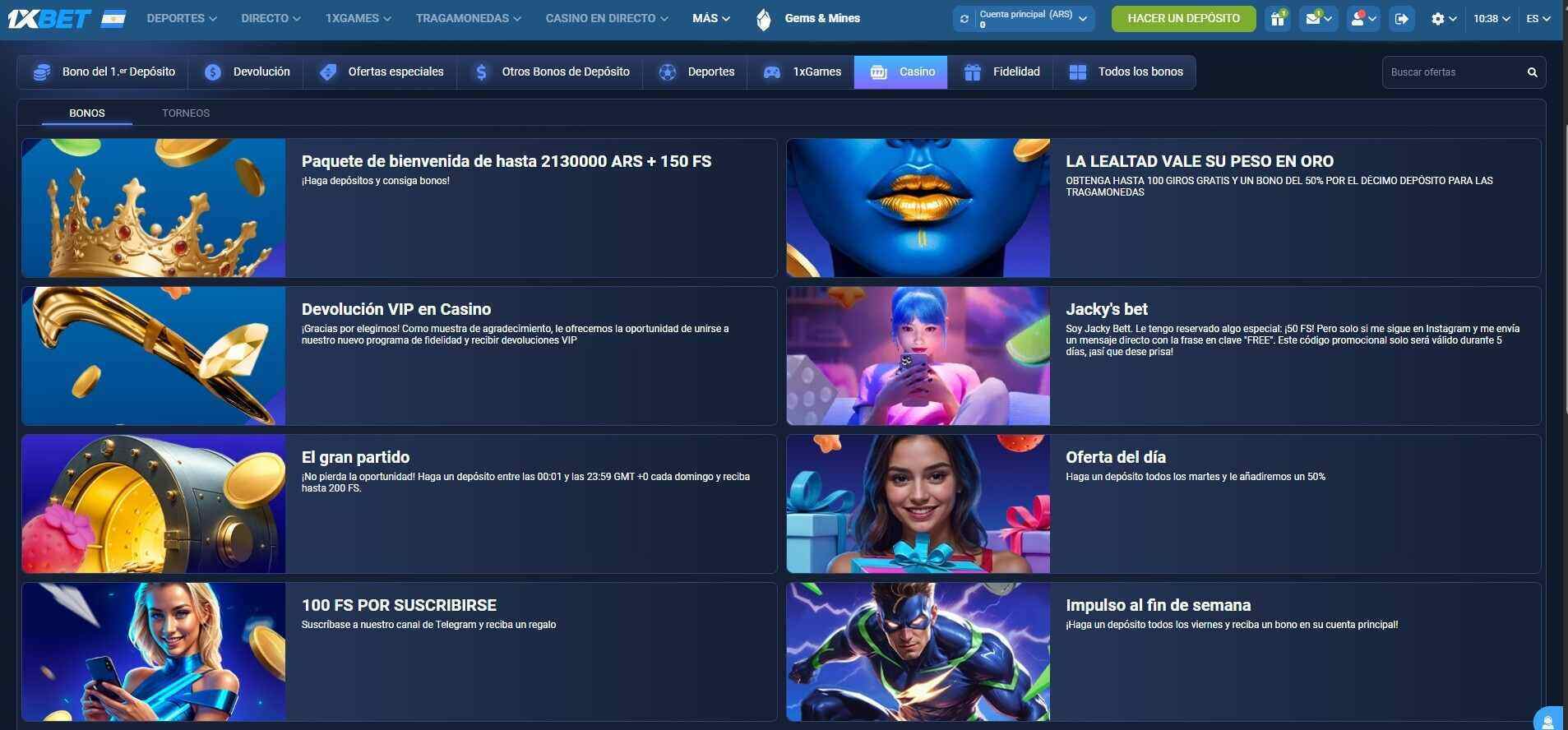Click the gift Fidelidad icon
This screenshot has width=1568, height=730.
[x=972, y=72]
